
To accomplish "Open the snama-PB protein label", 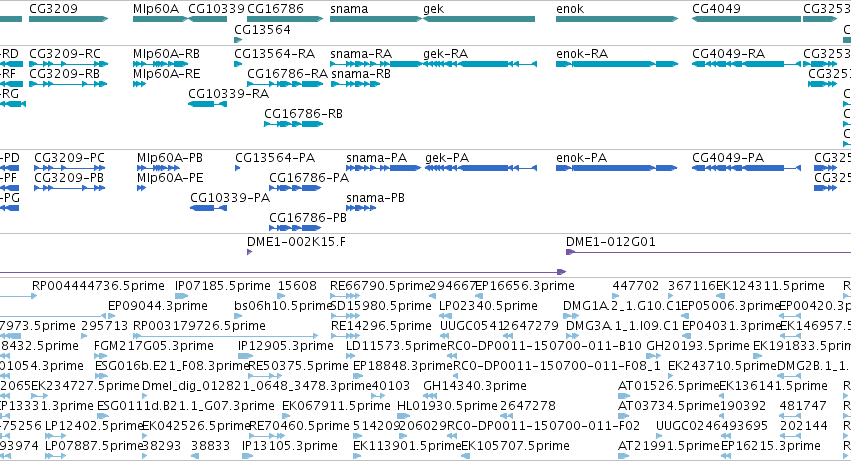I will [375, 198].
